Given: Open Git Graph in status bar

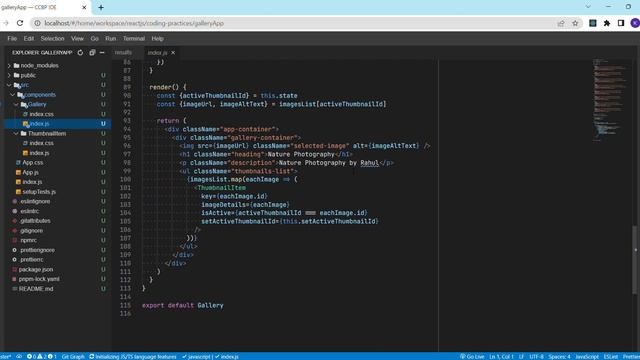Looking at the screenshot, I should coord(73,356).
